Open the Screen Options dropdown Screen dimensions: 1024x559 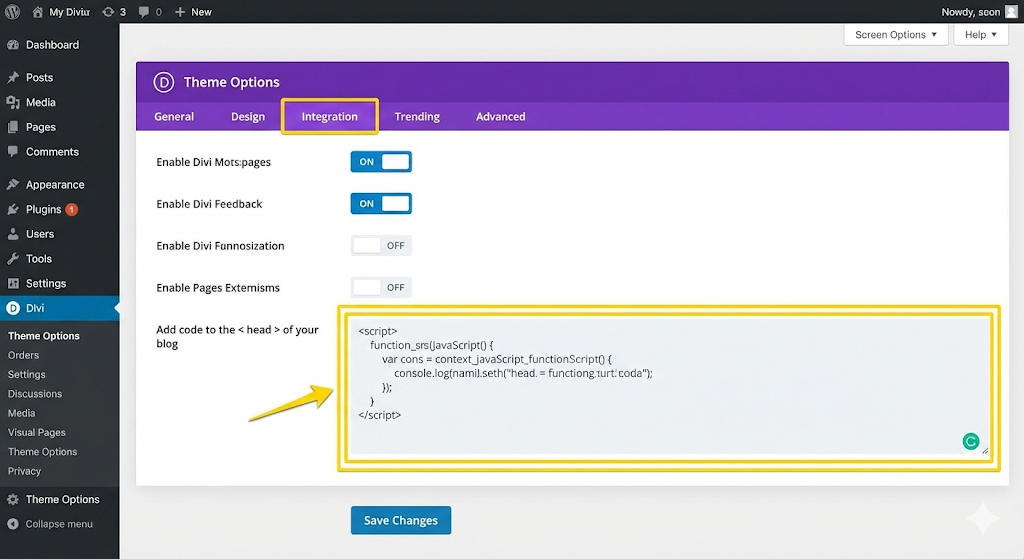coord(895,35)
